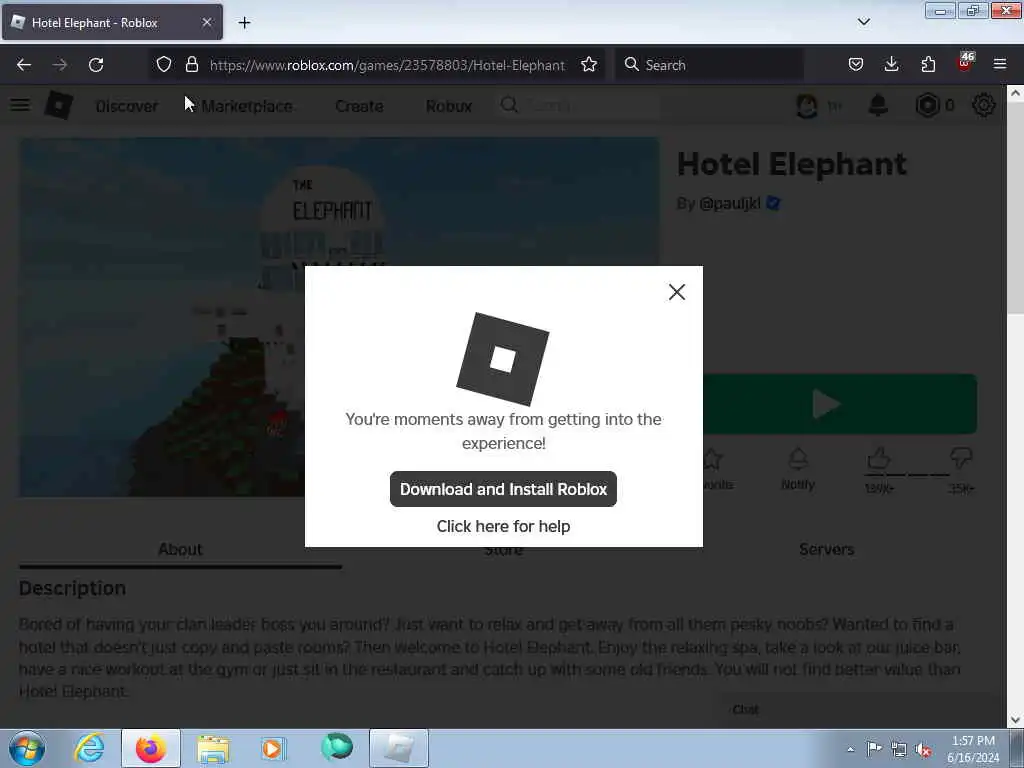The width and height of the screenshot is (1024, 768).
Task: Open the extensions puzzle icon
Action: 928,65
